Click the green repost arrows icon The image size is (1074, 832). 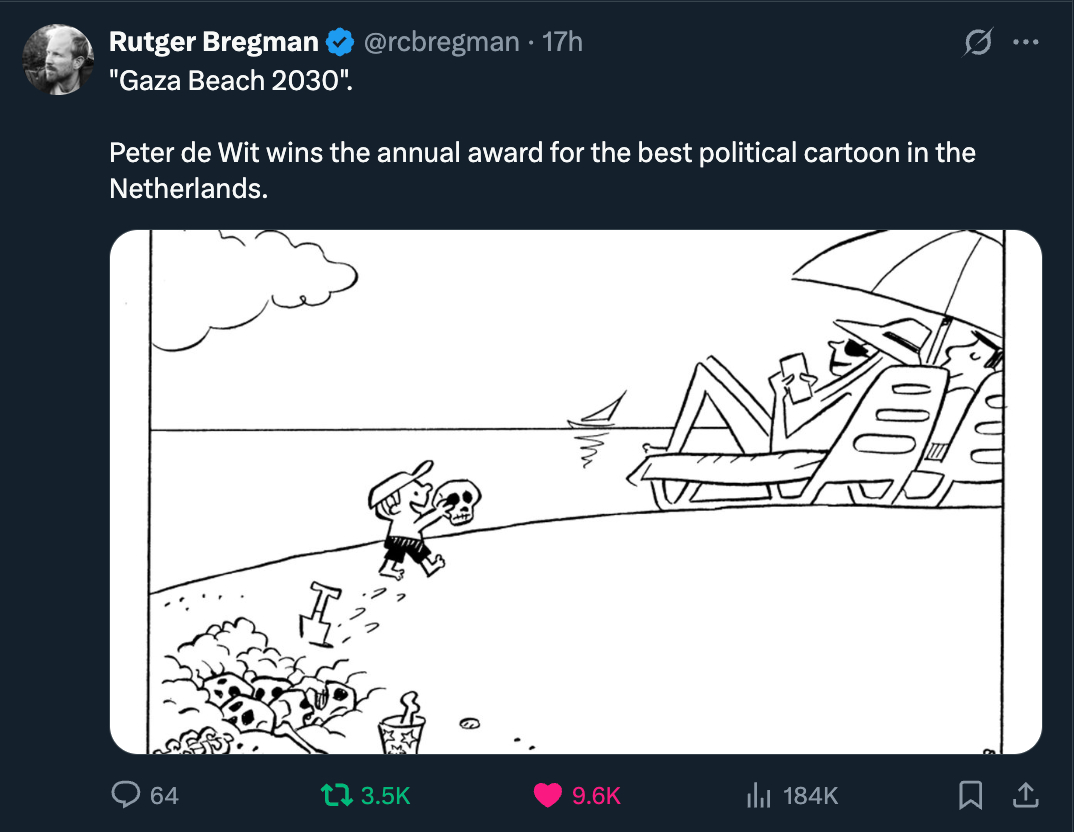334,795
